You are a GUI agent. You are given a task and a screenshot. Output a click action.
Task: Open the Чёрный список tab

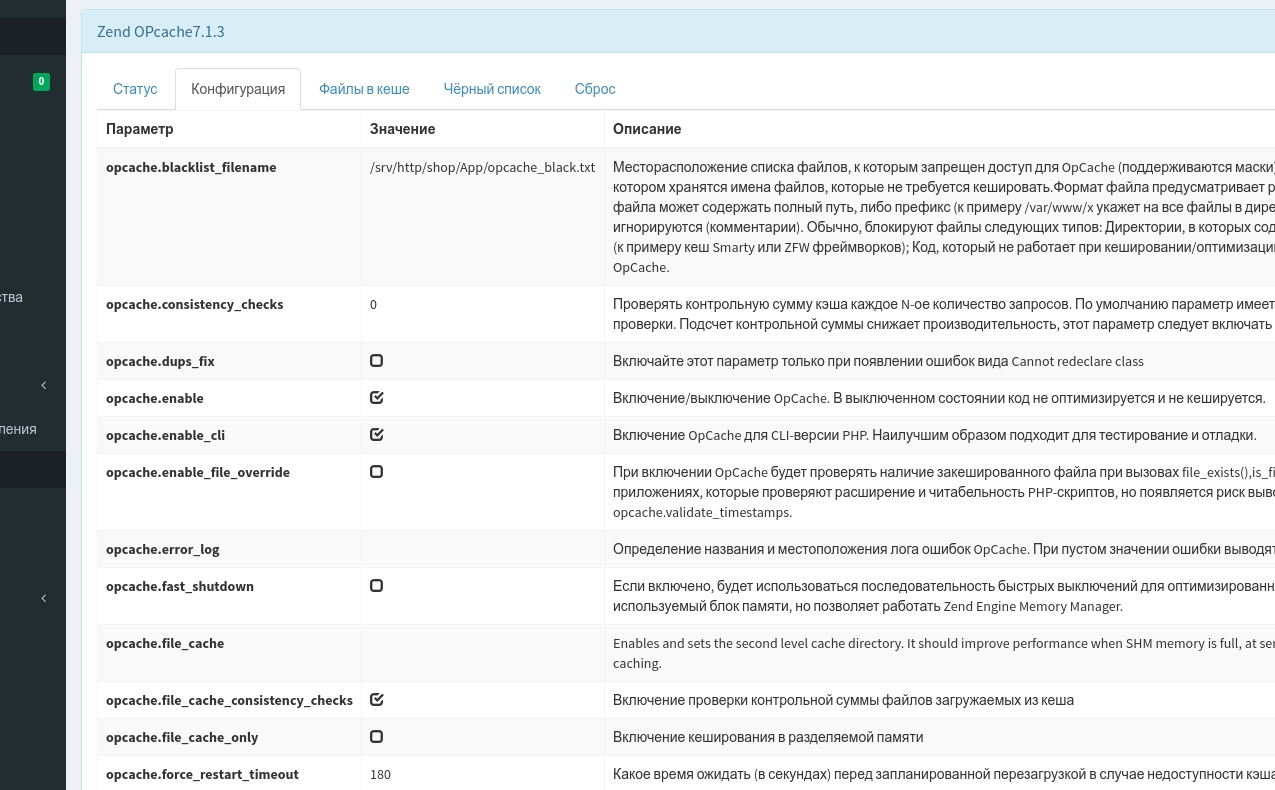click(492, 89)
